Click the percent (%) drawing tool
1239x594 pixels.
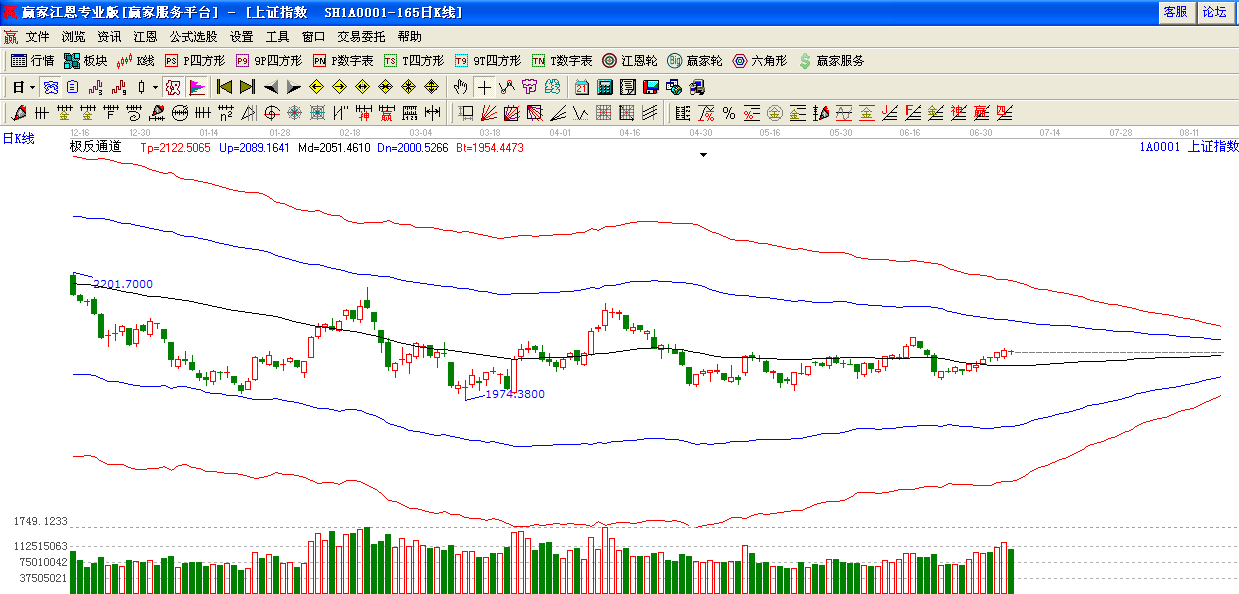pyautogui.click(x=729, y=113)
